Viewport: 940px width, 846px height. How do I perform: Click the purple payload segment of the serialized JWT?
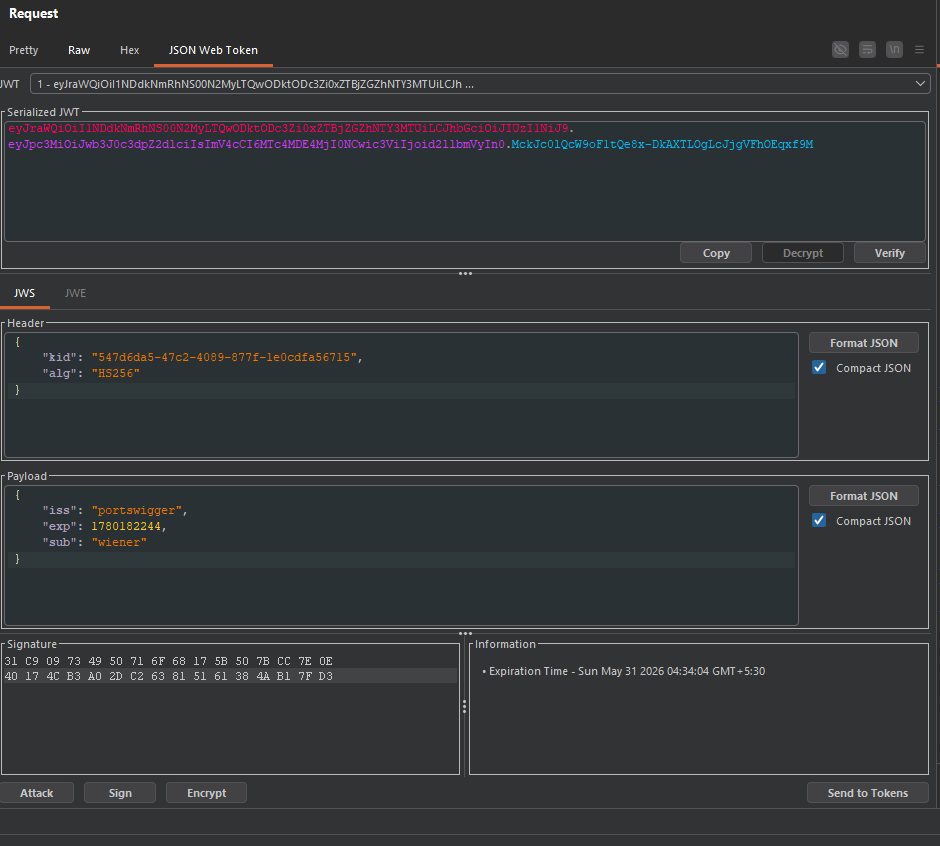(256, 144)
